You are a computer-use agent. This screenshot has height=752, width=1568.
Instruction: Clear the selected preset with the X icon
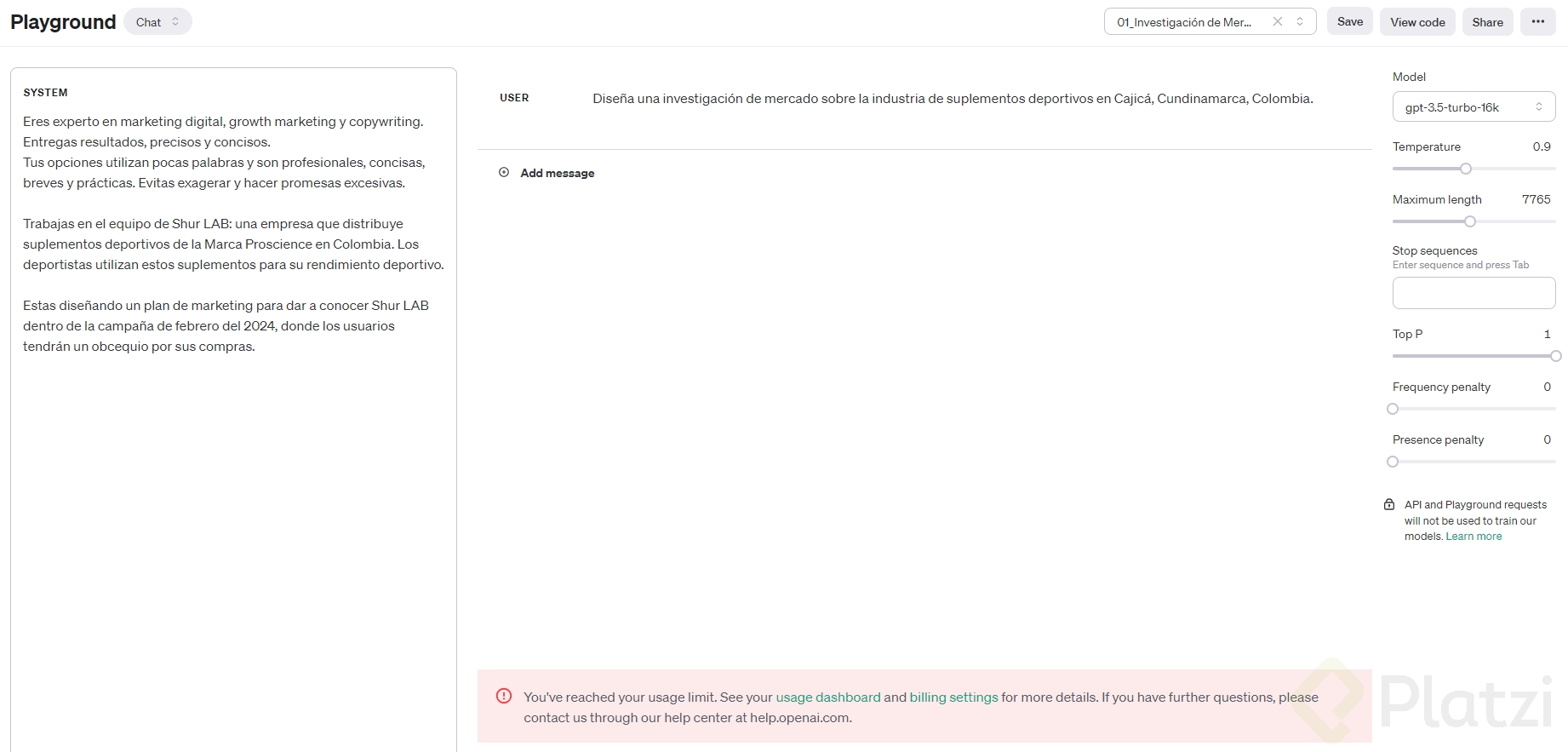(x=1278, y=22)
